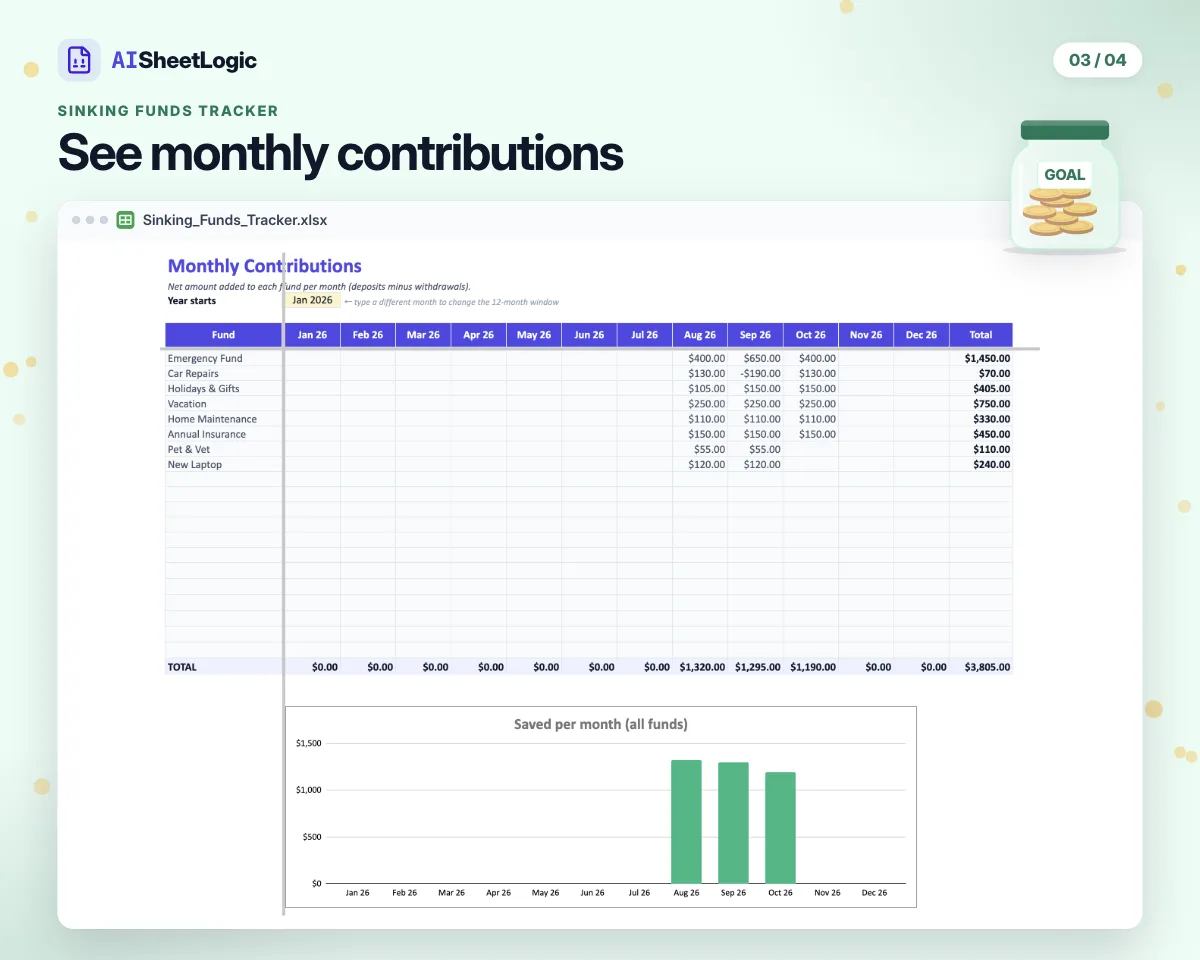This screenshot has height=960, width=1200.
Task: Click the green spreadsheet file icon
Action: pos(126,220)
